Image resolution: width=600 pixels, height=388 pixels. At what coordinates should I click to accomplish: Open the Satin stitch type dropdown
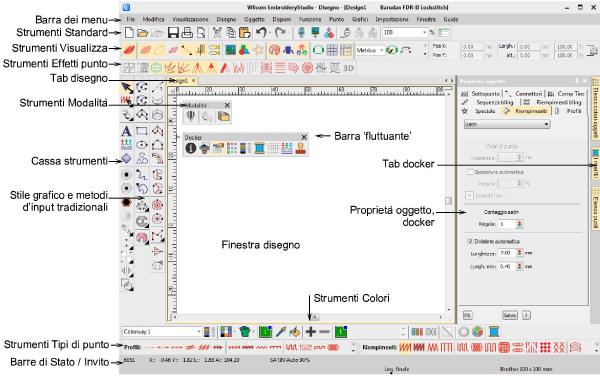[x=546, y=124]
